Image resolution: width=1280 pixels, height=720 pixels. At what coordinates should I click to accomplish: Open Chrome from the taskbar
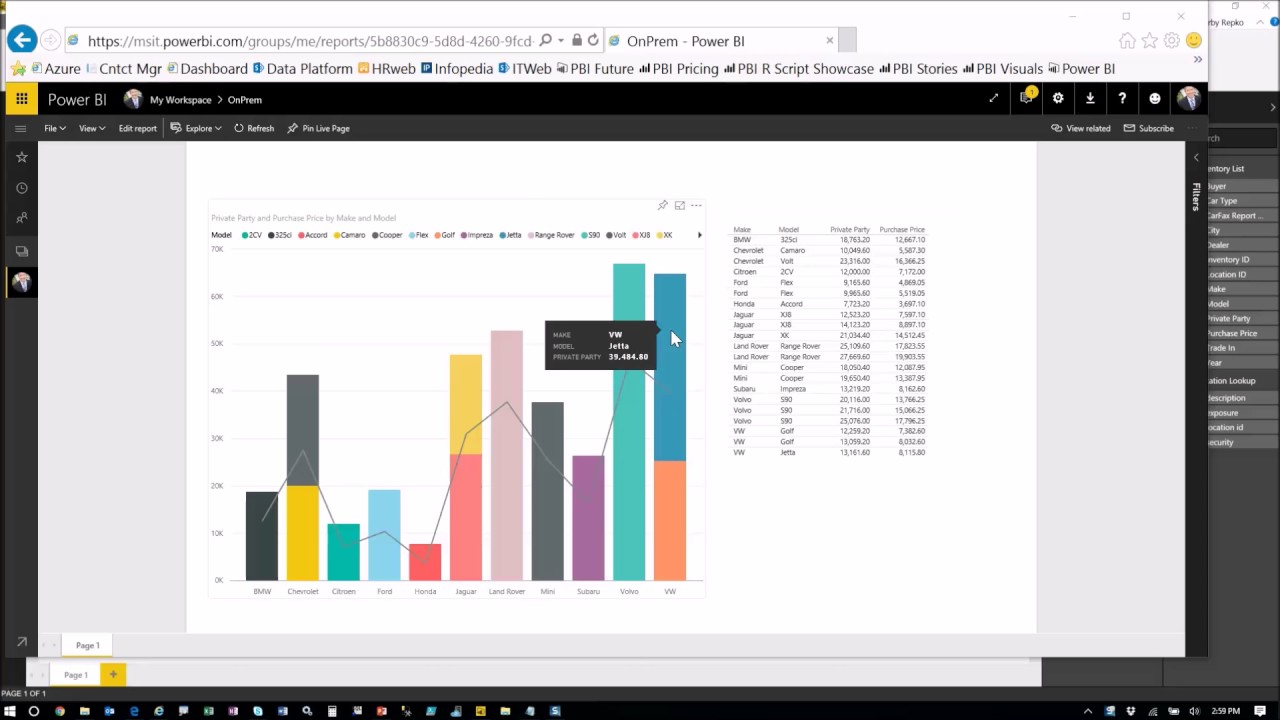[x=60, y=711]
